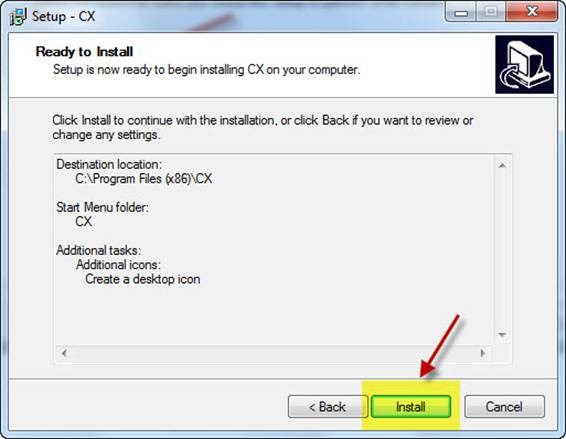Image resolution: width=566 pixels, height=439 pixels.
Task: Click the Destination location label
Action: pos(109,165)
